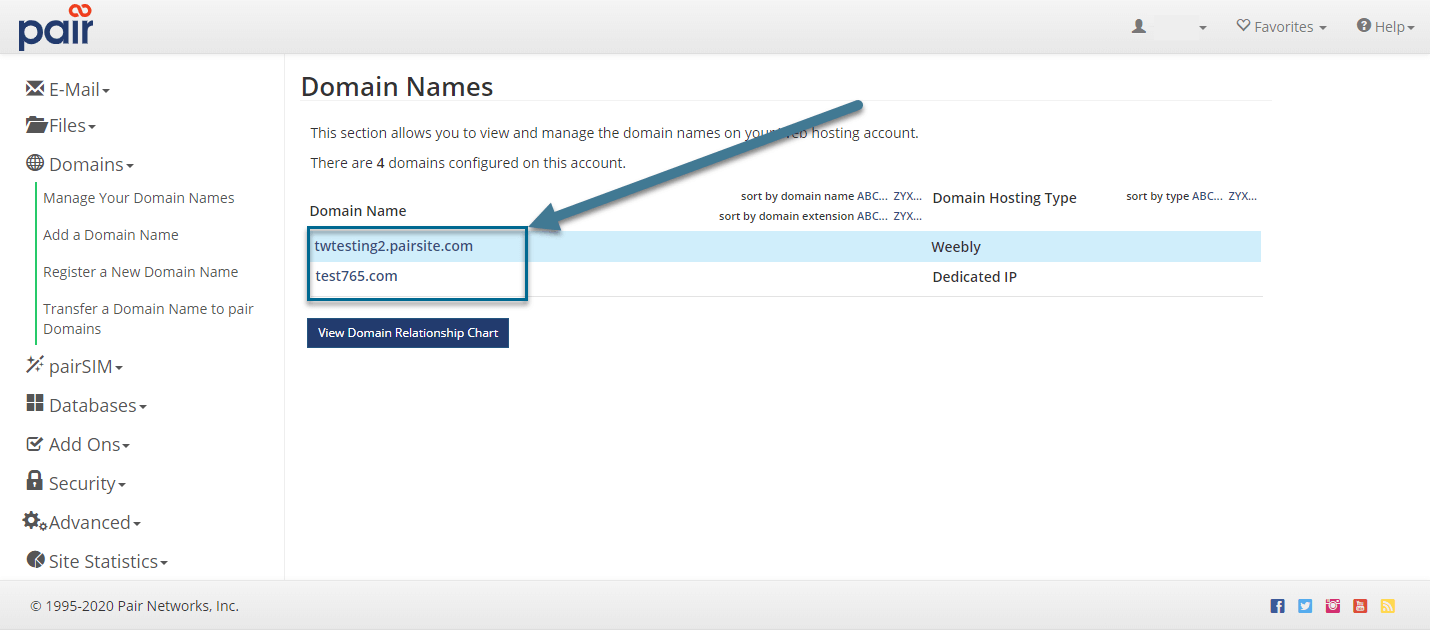Screen dimensions: 1430x630
Task: Expand the Site Statistics sidebar menu
Action: click(97, 561)
